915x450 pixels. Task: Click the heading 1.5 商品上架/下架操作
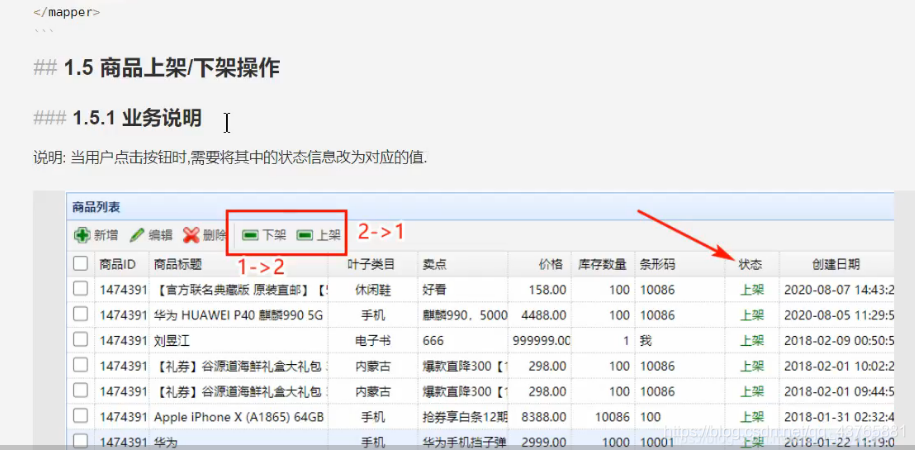[x=172, y=69]
